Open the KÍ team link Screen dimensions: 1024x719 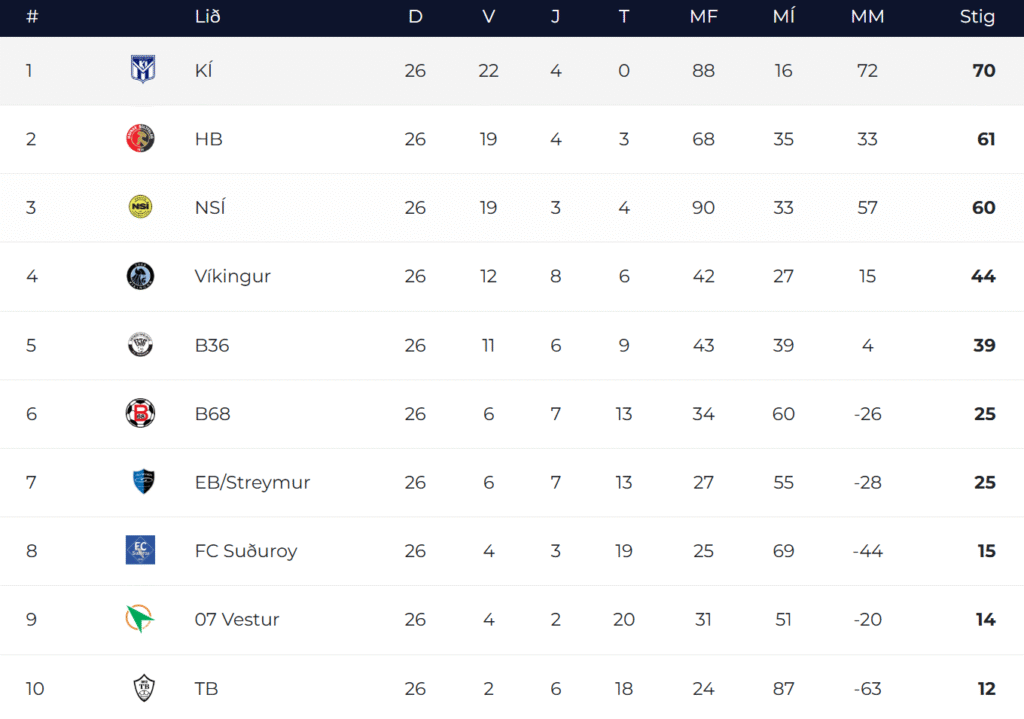[x=204, y=71]
